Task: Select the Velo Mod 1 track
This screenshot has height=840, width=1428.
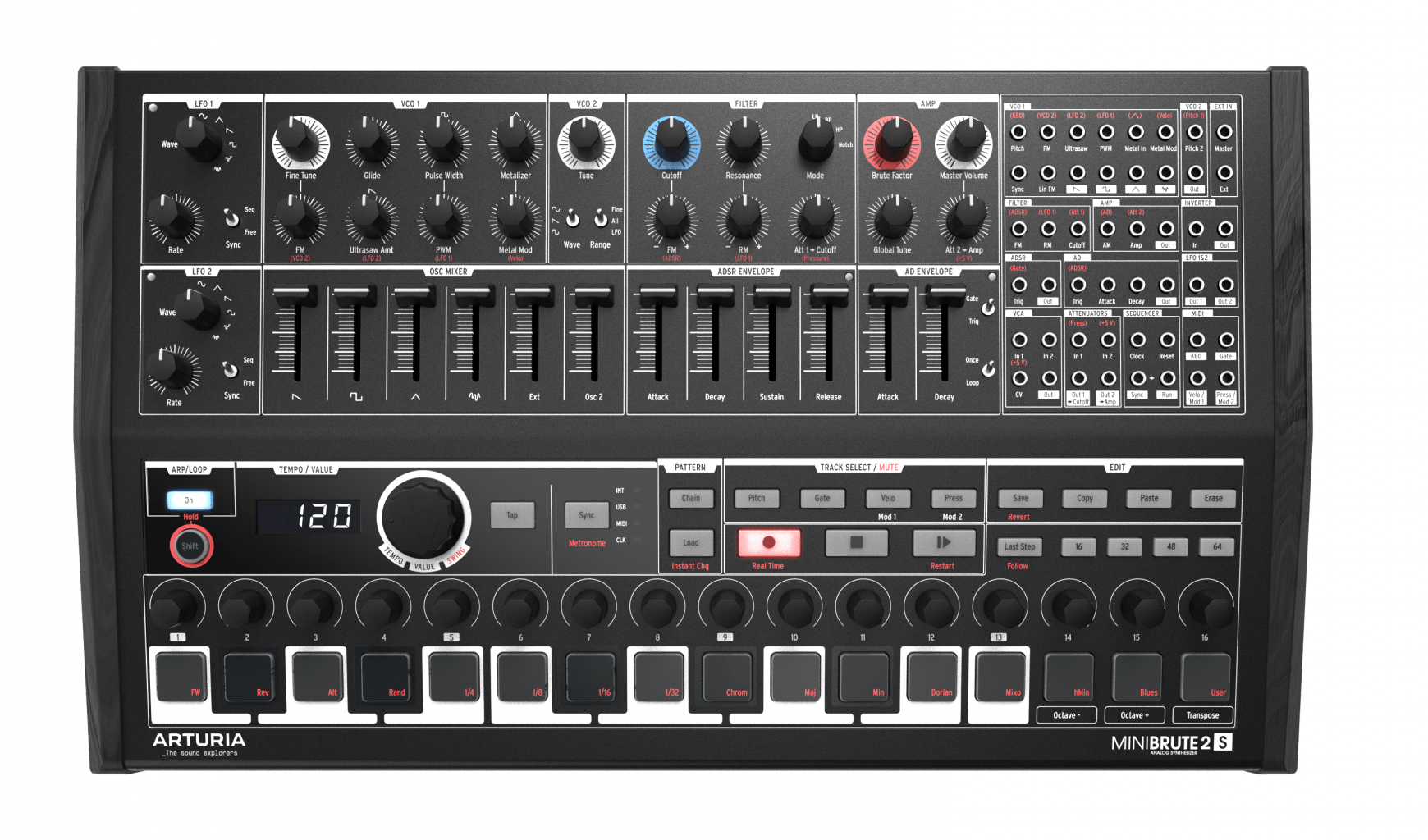Action: click(x=888, y=498)
